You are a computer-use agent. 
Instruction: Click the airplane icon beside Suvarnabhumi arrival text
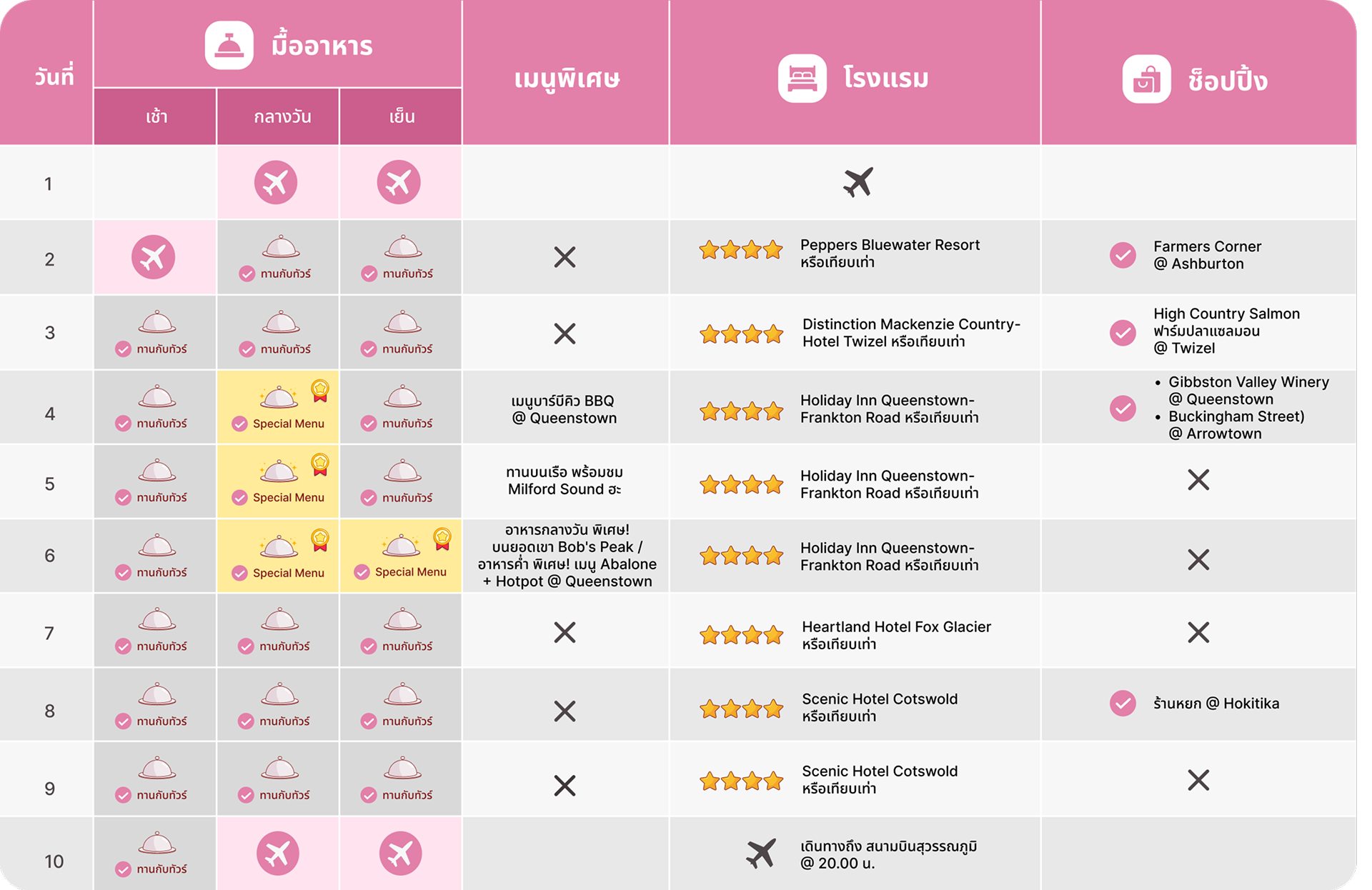coord(761,854)
